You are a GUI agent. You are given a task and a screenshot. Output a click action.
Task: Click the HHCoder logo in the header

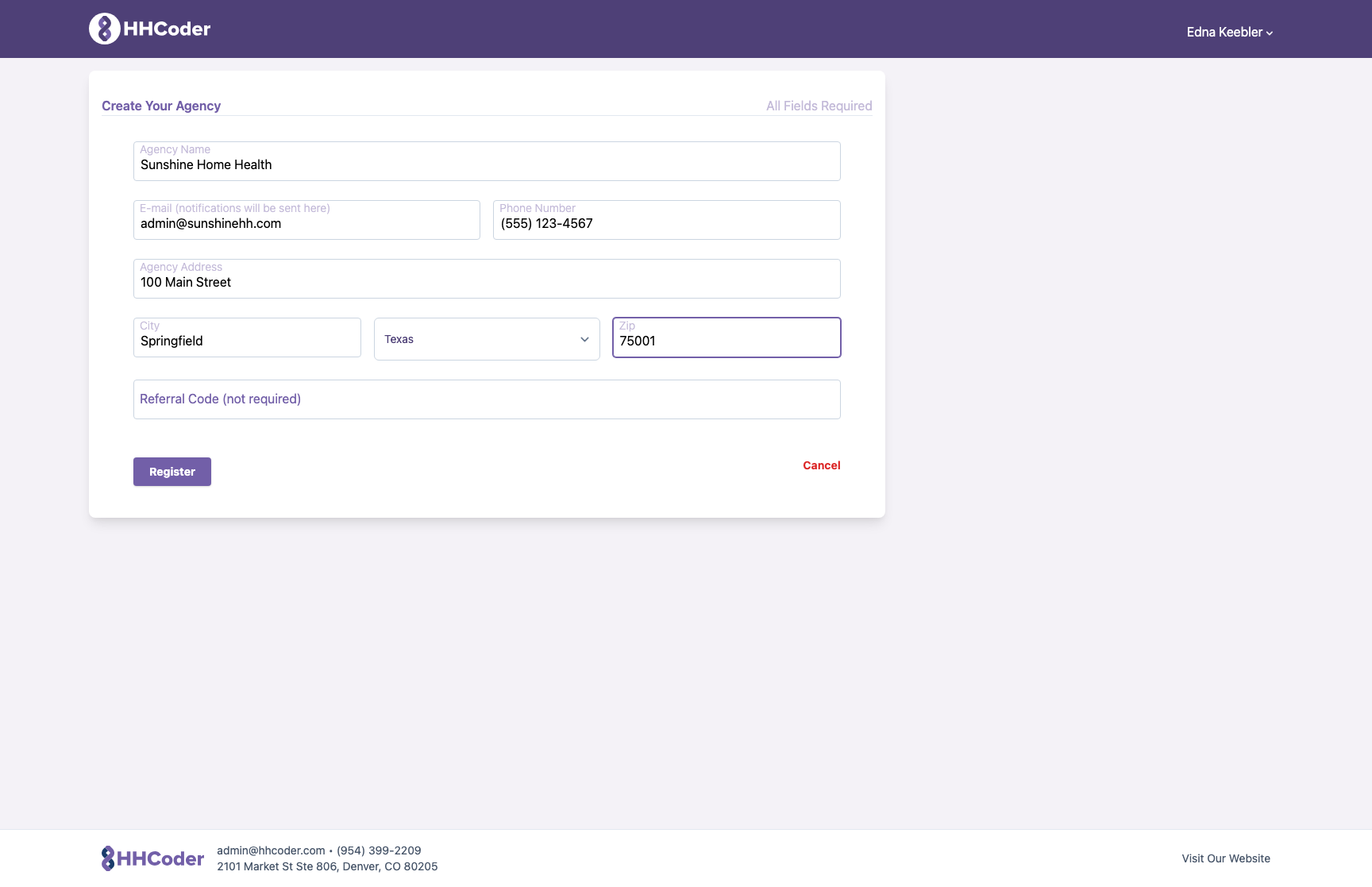pyautogui.click(x=148, y=28)
